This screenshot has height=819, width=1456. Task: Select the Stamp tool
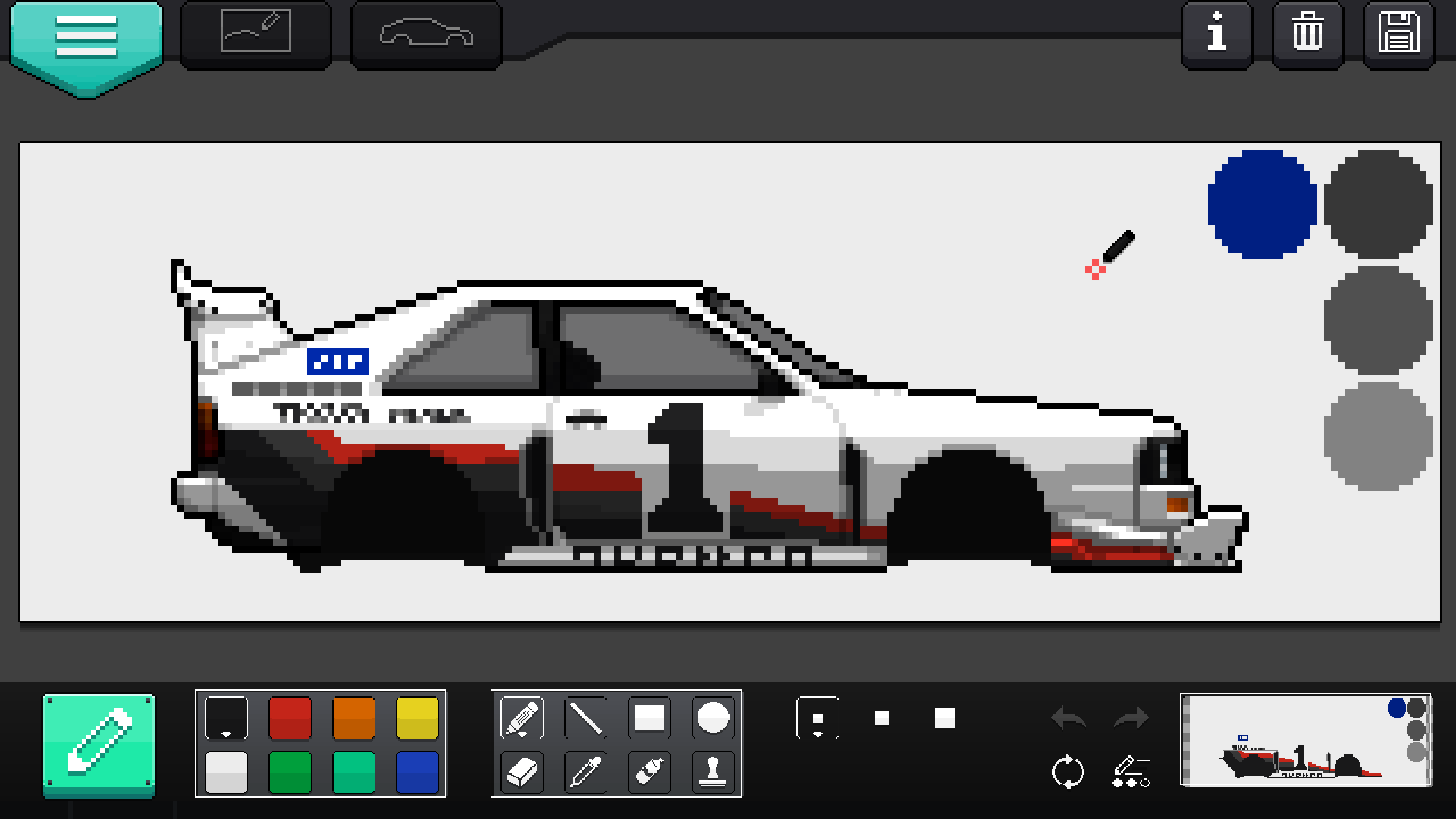coord(713,772)
